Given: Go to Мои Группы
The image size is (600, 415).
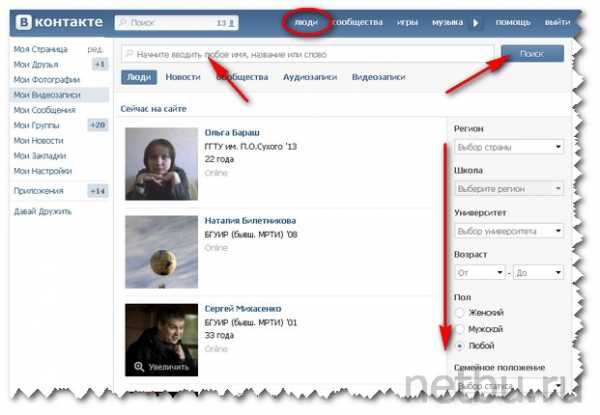Looking at the screenshot, I should (36, 125).
